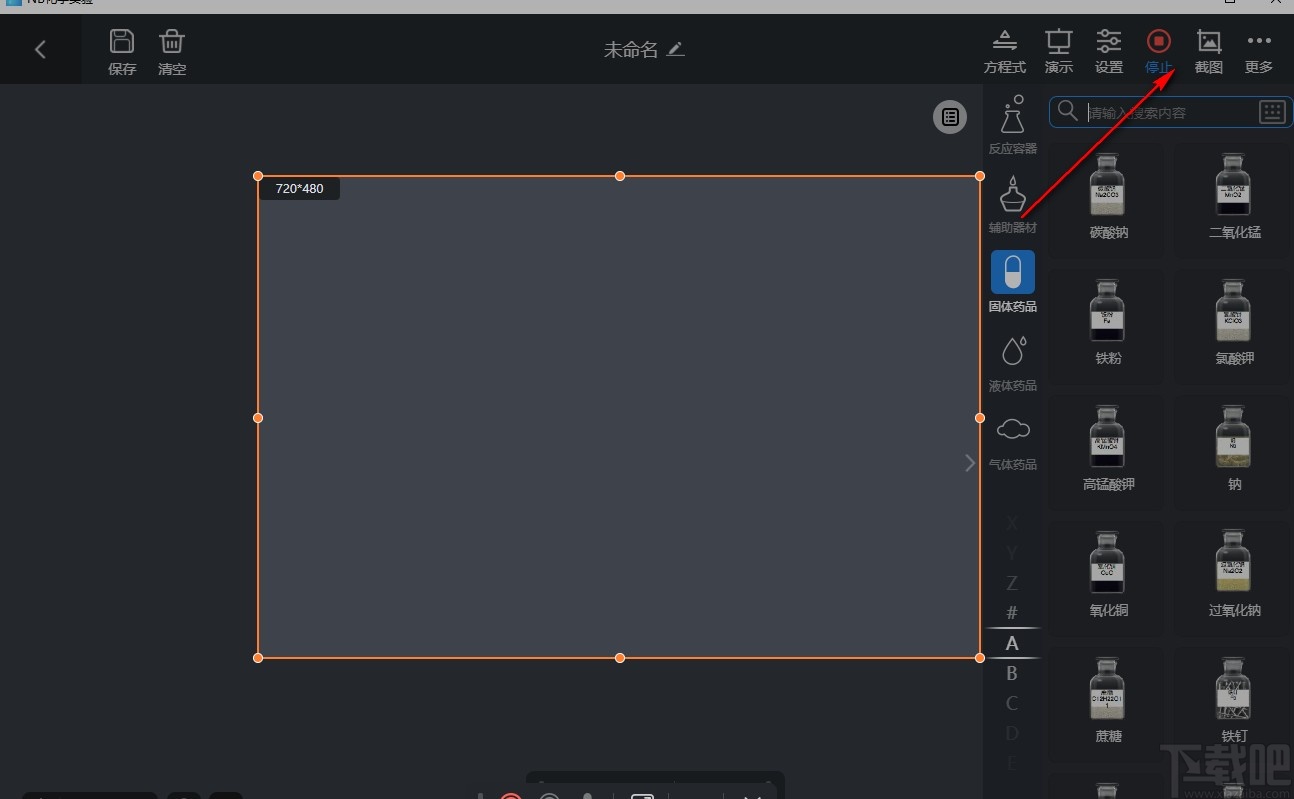Select letter A in the alphabet index
The image size is (1294, 799).
click(1012, 643)
